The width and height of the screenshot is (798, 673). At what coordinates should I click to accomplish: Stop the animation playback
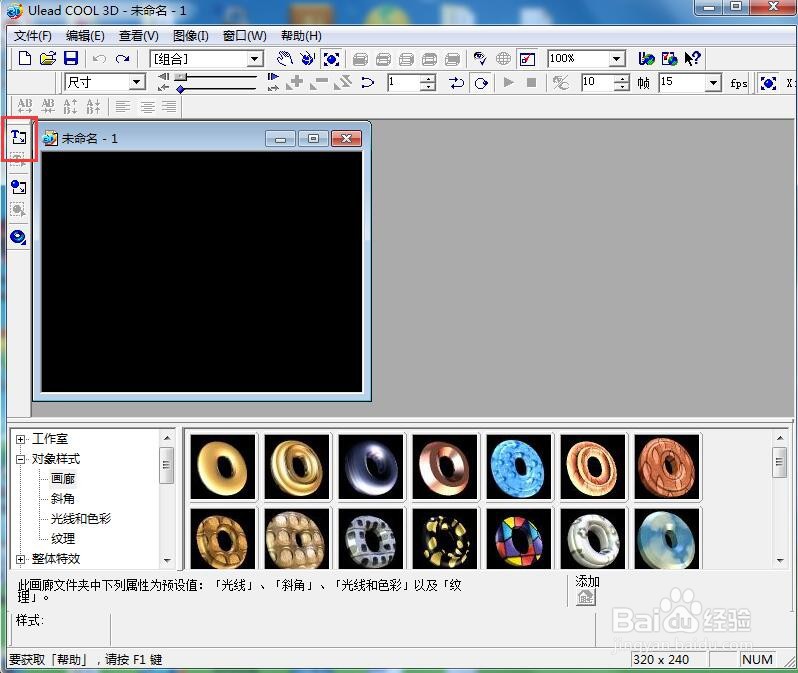pos(531,82)
